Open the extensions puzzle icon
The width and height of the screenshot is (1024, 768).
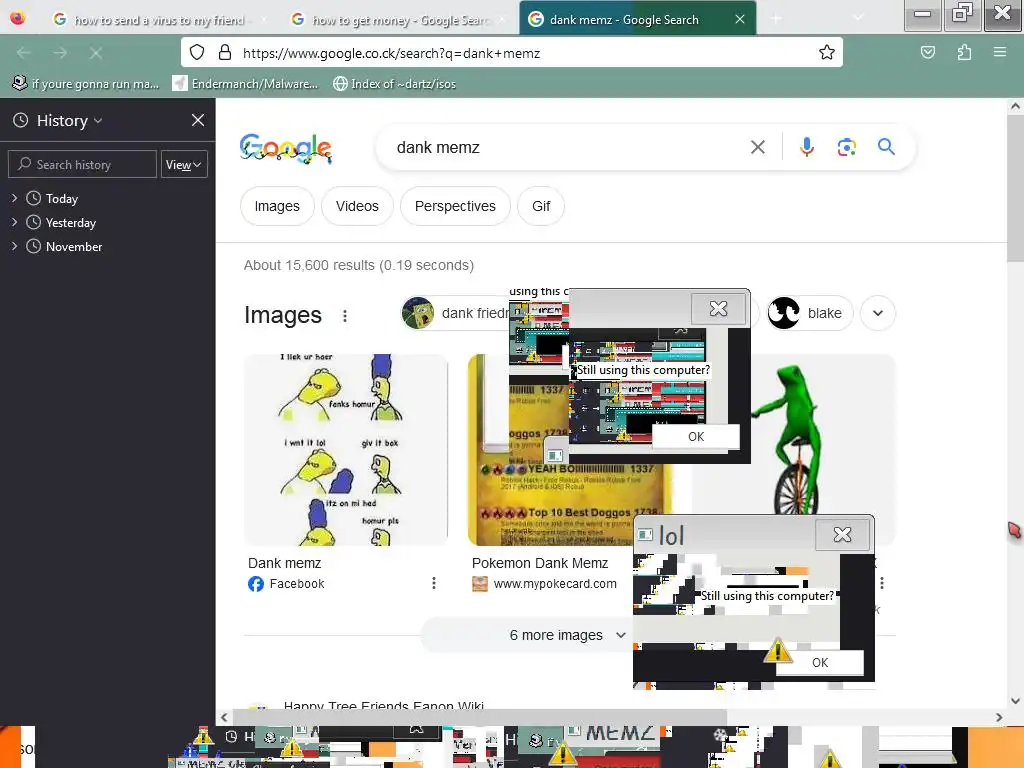point(964,52)
